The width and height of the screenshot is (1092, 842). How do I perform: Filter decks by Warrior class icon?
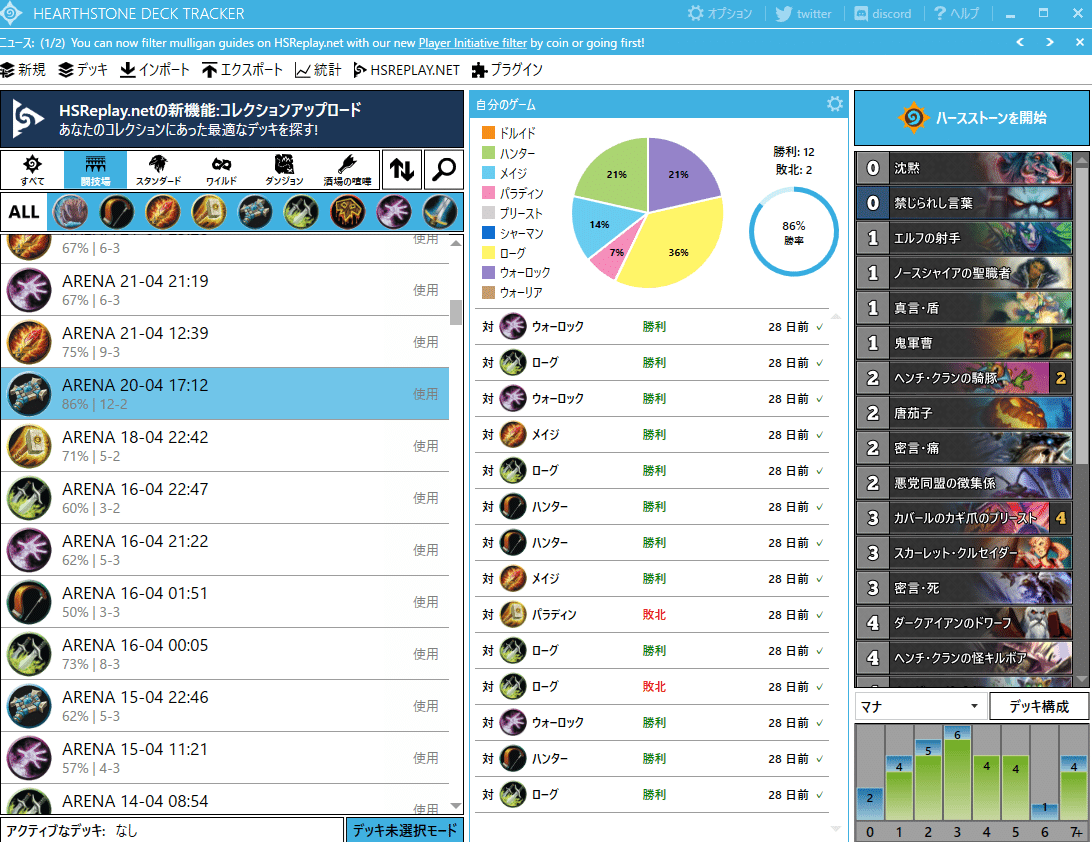coord(440,212)
